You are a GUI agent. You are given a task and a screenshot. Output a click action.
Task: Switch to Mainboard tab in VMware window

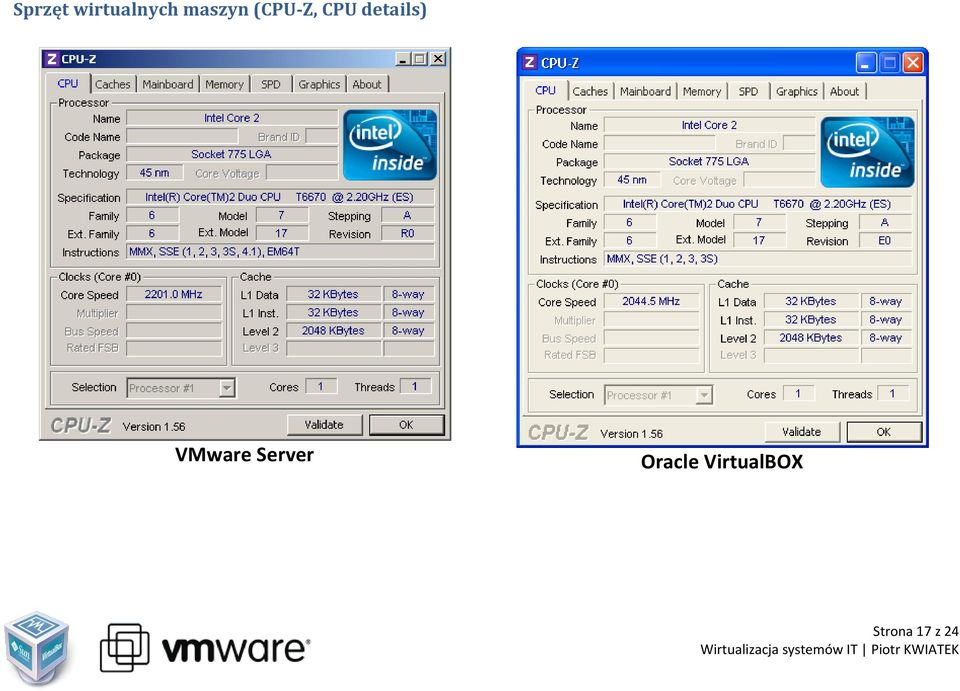tap(168, 84)
